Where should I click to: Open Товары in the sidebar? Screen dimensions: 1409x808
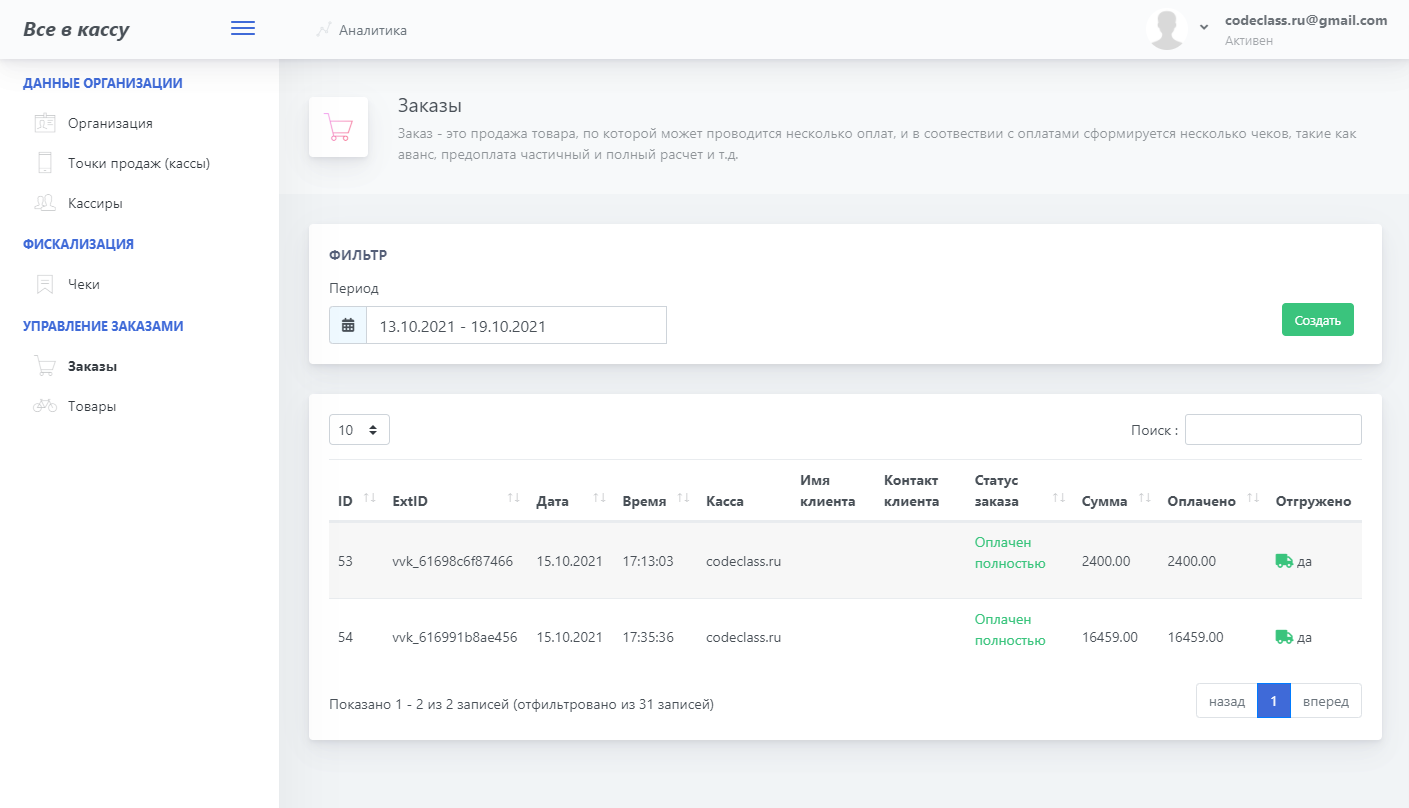click(92, 406)
